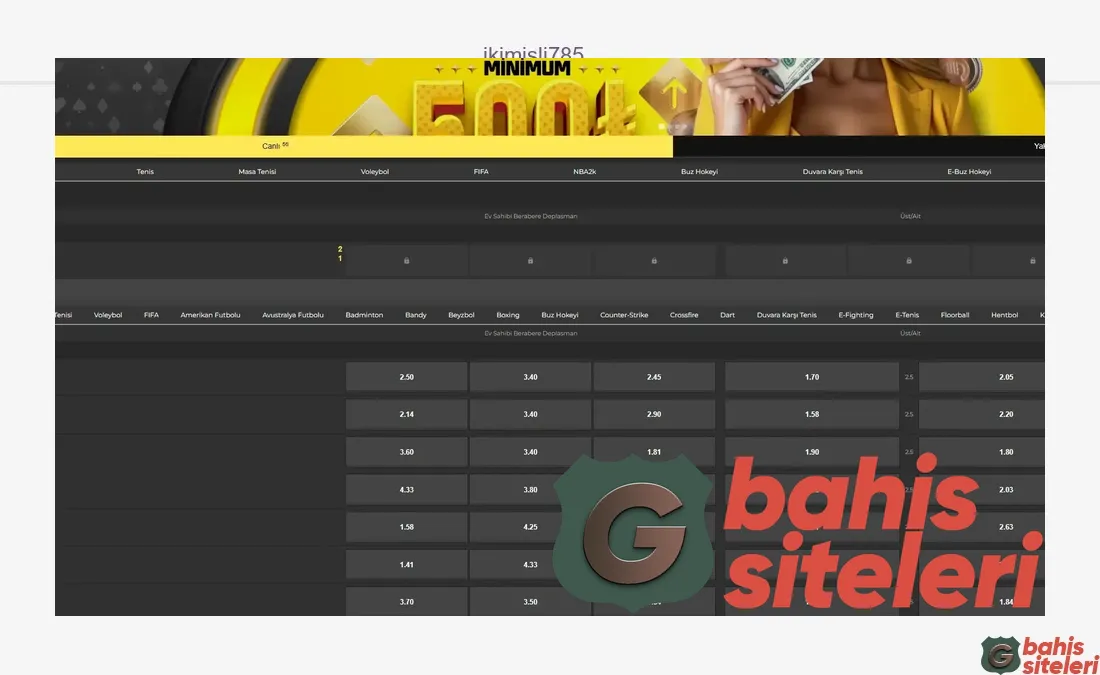Open the Amerikan Futbolu sport tab
The image size is (1100, 675).
[x=210, y=315]
